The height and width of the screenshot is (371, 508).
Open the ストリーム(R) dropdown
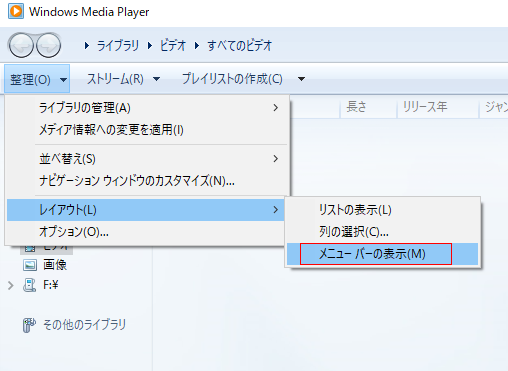[123, 79]
